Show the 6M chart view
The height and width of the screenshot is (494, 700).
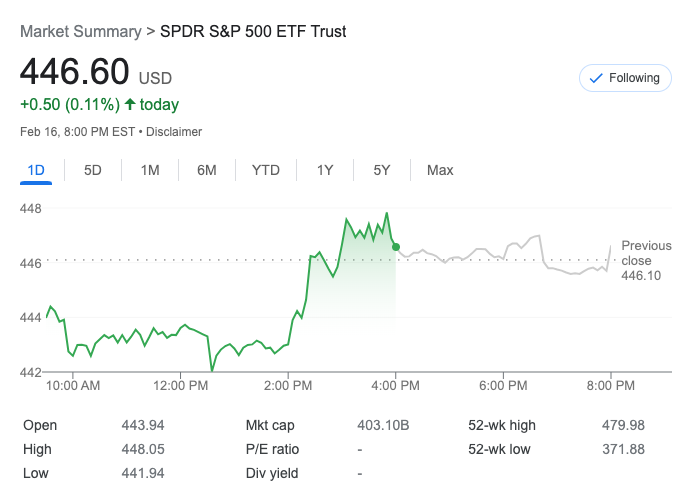click(x=207, y=170)
